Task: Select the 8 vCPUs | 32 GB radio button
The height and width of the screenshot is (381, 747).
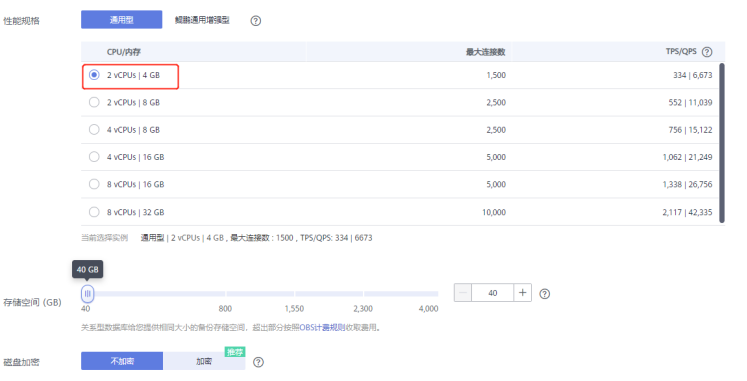Action: [94, 212]
